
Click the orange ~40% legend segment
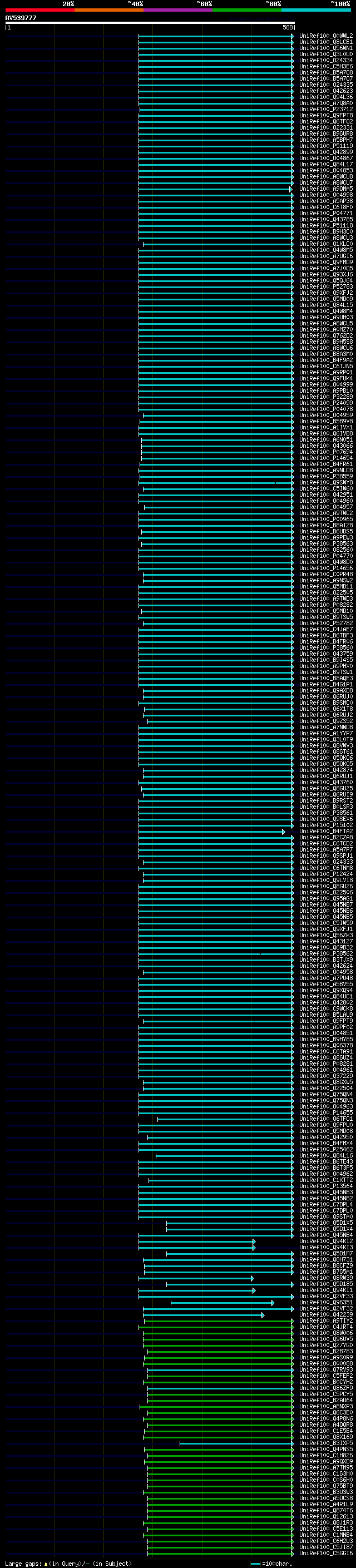click(109, 10)
